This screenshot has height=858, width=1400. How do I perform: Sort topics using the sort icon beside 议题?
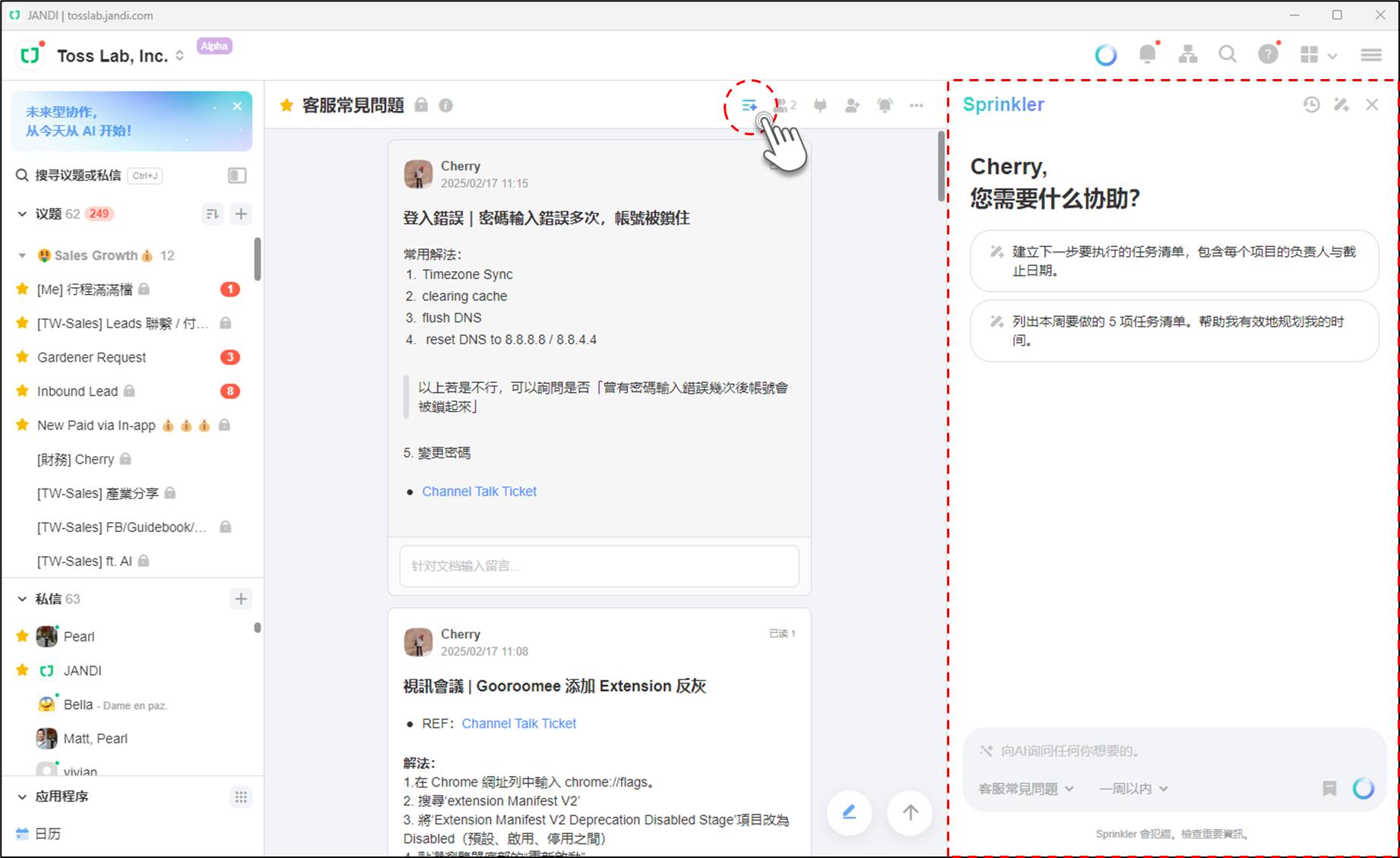[x=213, y=214]
